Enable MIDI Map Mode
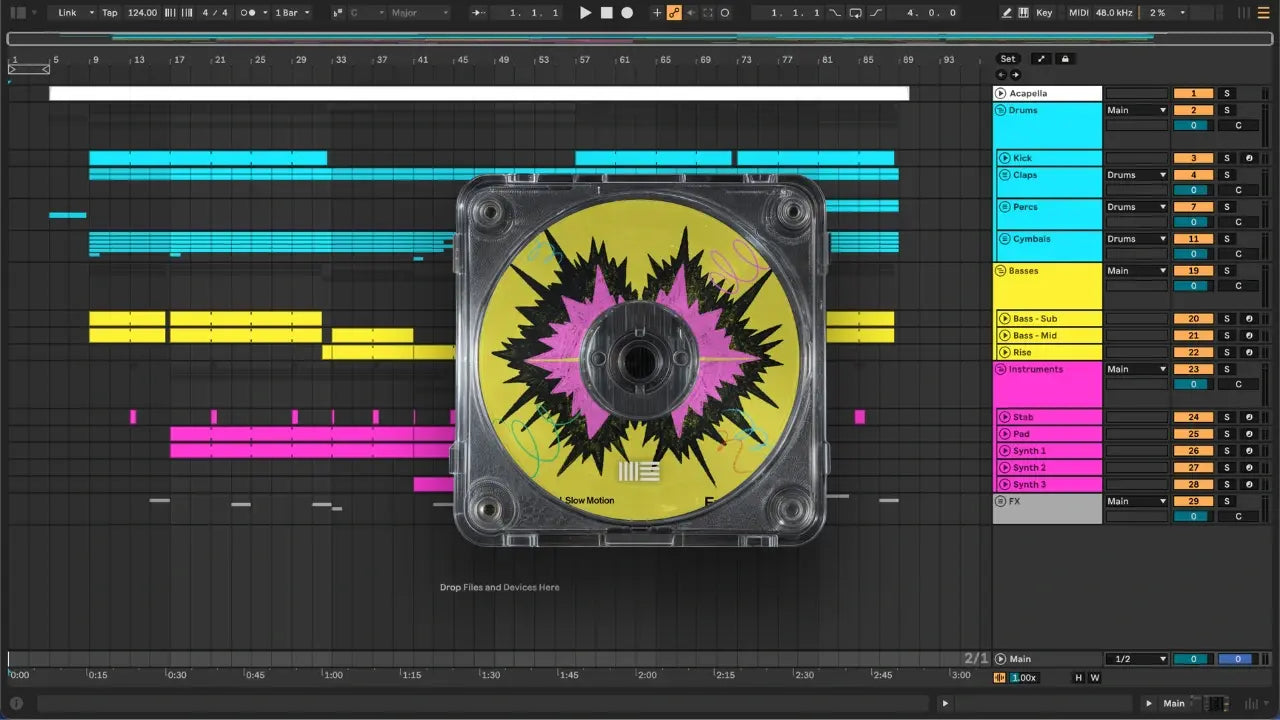Viewport: 1280px width, 720px height. point(1078,13)
